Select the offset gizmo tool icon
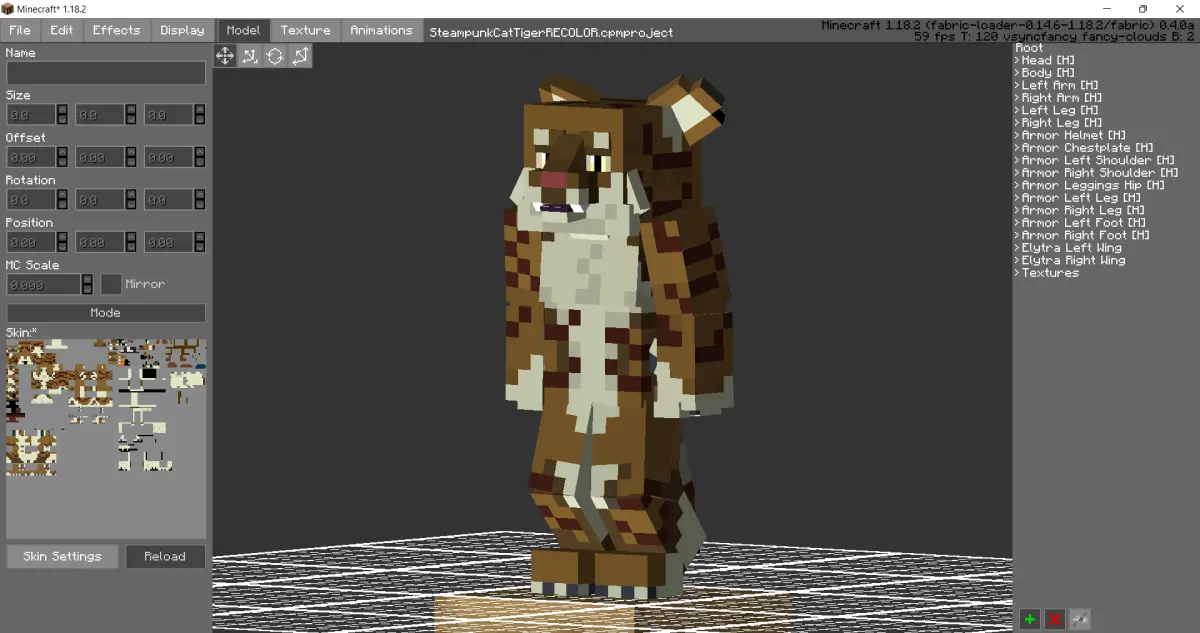Image resolution: width=1200 pixels, height=633 pixels. pos(250,56)
